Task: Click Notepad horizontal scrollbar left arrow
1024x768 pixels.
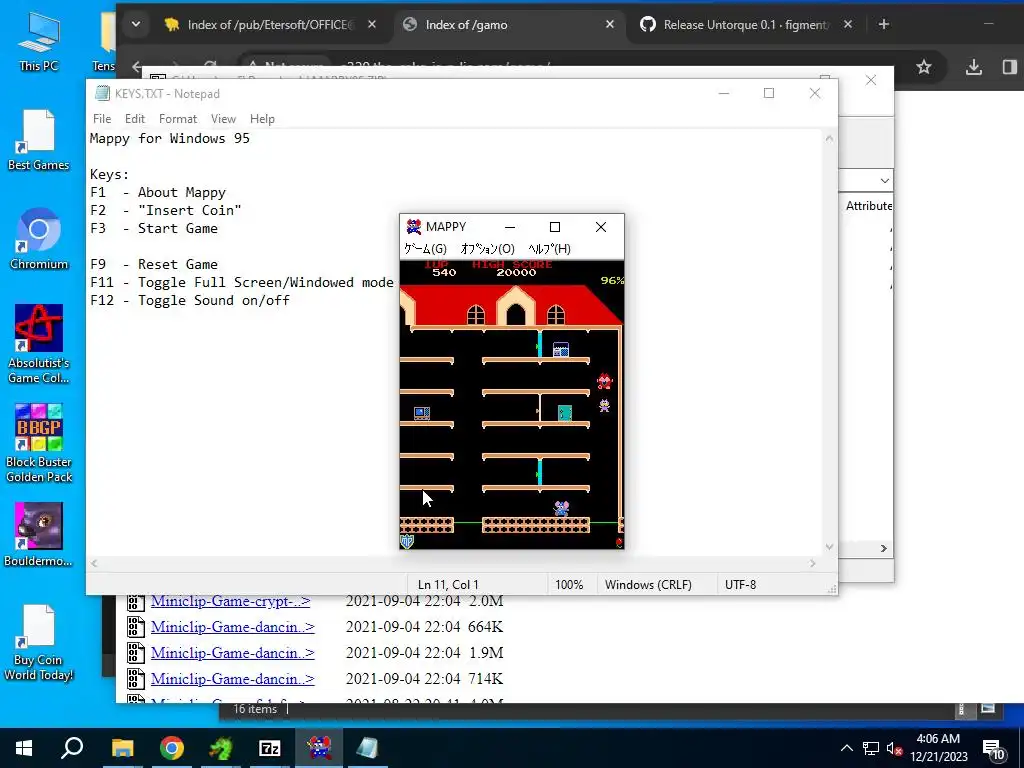Action: coord(95,563)
